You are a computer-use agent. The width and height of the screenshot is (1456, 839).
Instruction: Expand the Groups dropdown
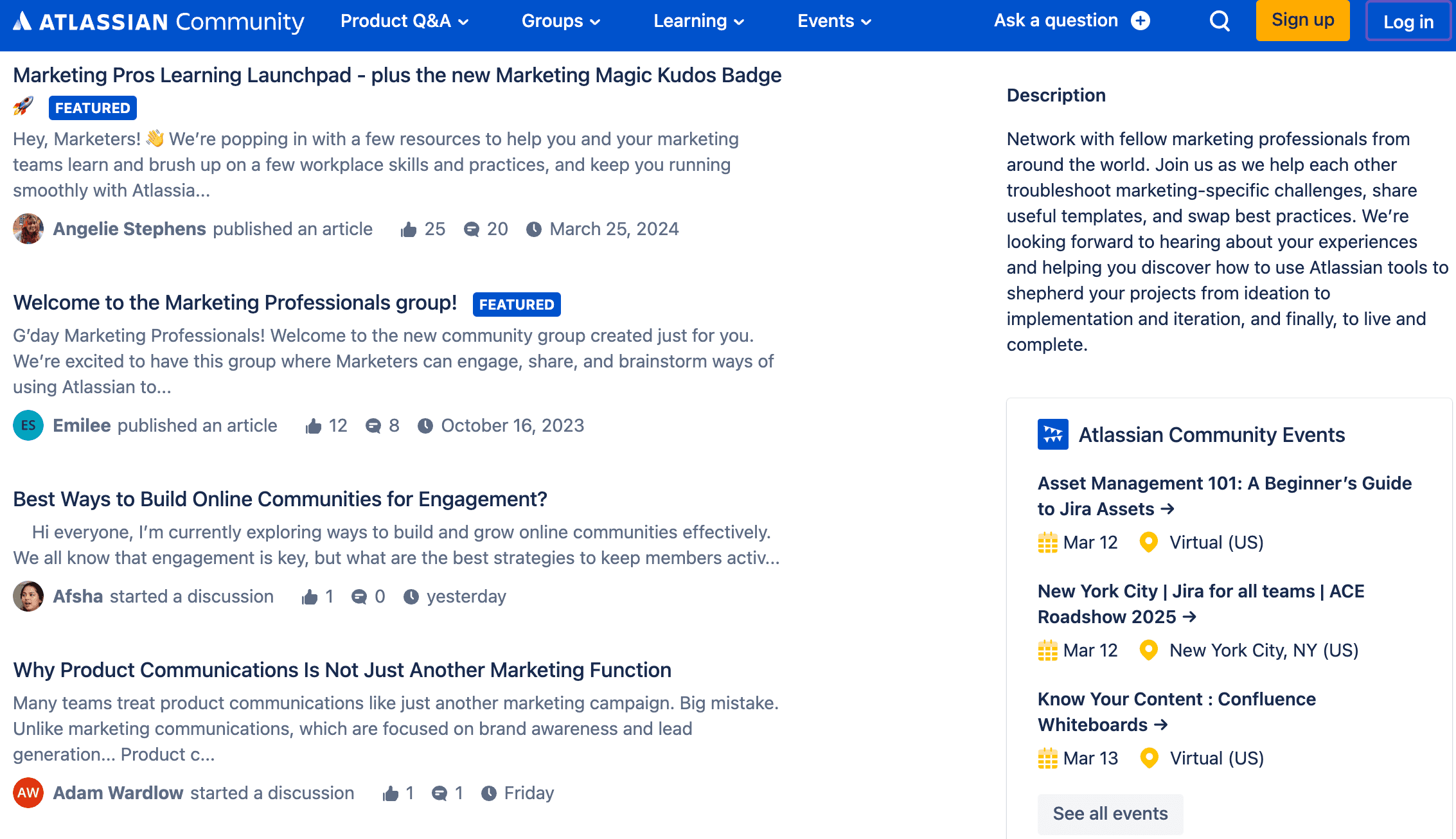click(x=560, y=21)
